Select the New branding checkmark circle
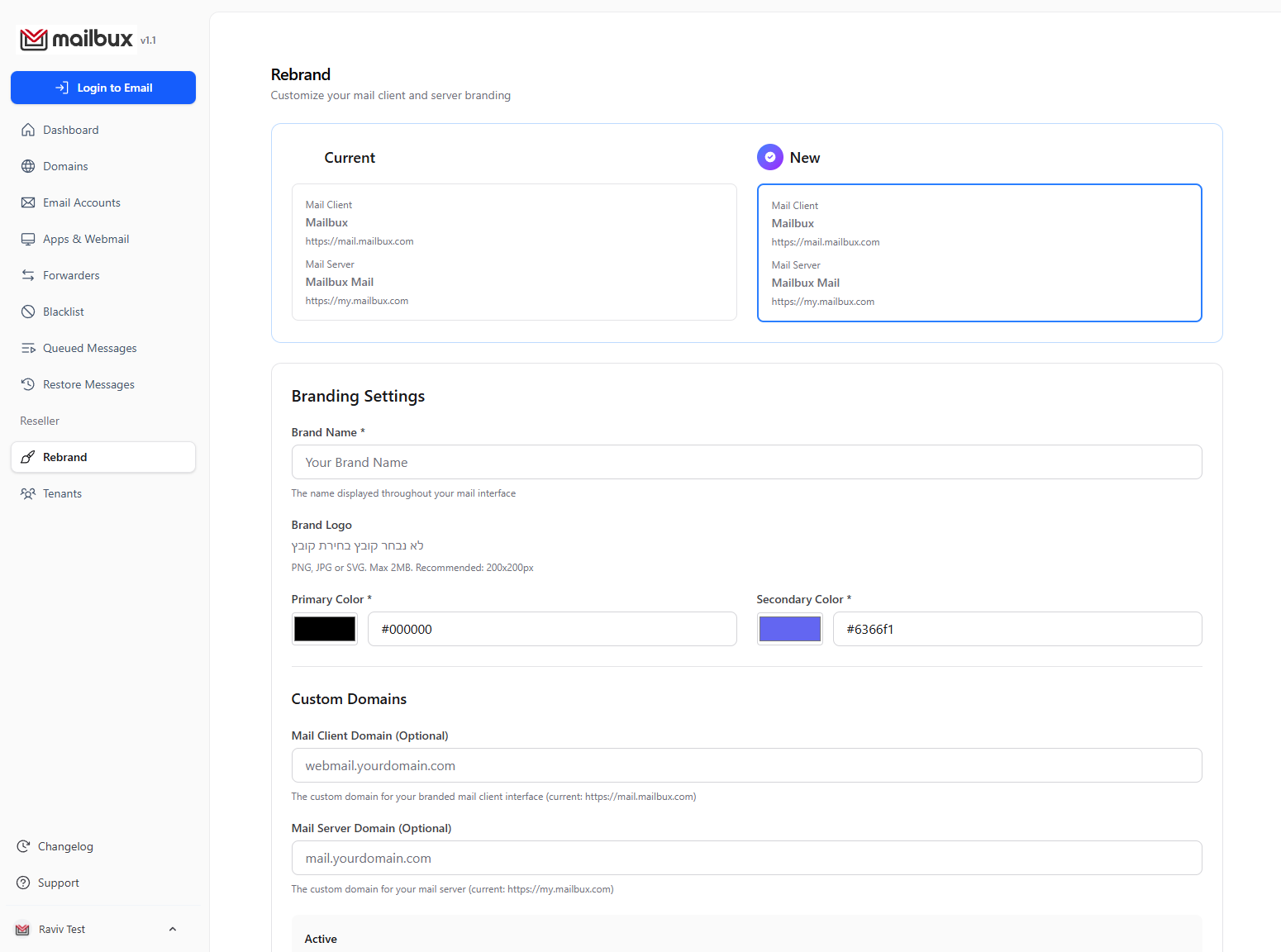 click(769, 157)
